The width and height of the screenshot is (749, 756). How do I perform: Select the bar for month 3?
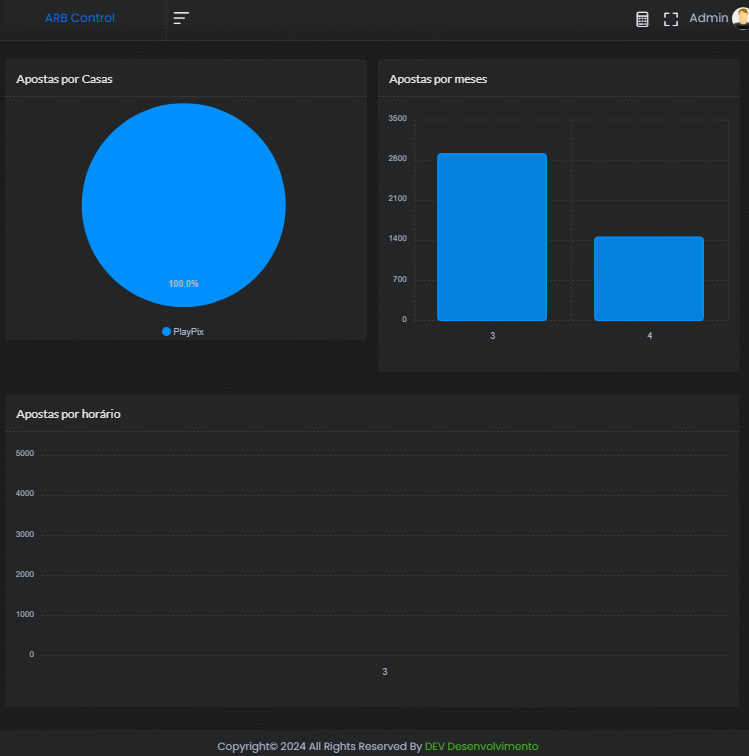[x=492, y=237]
